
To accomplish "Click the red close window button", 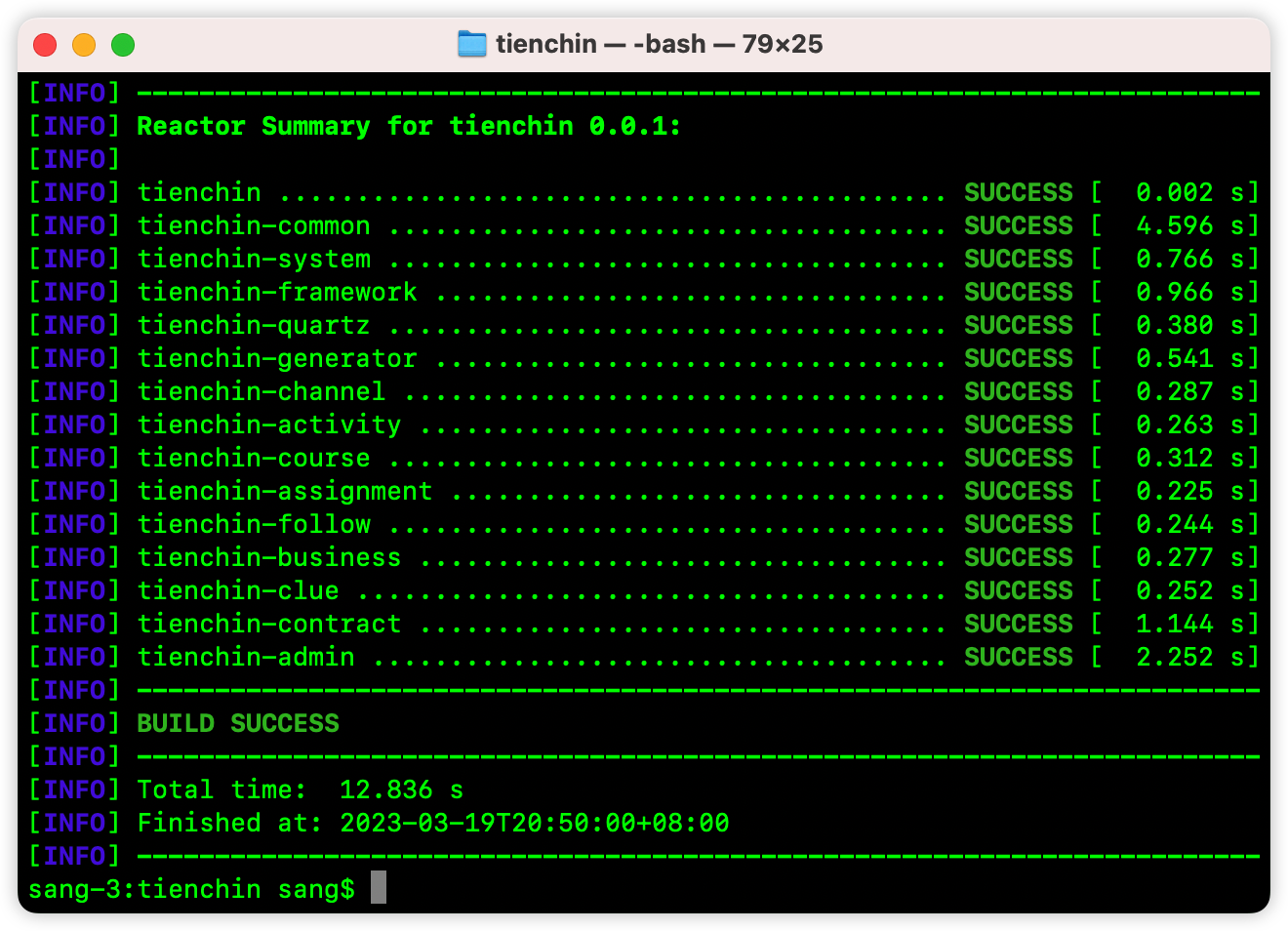I will point(45,45).
